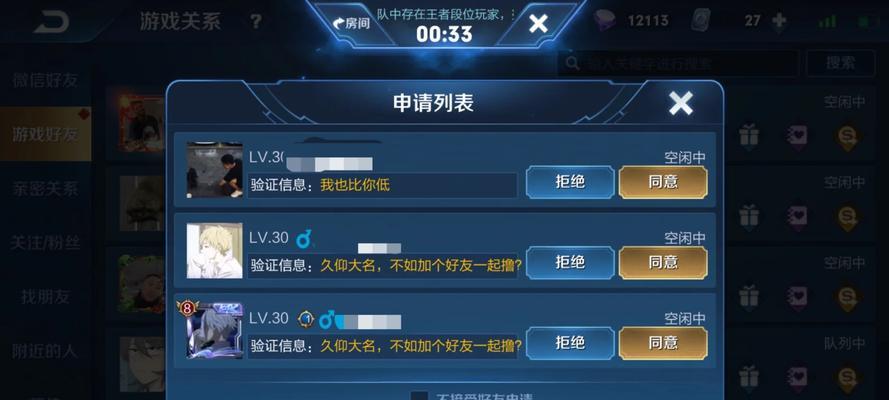Click the back arrow icon at top left
The image size is (889, 400).
pyautogui.click(x=51, y=22)
